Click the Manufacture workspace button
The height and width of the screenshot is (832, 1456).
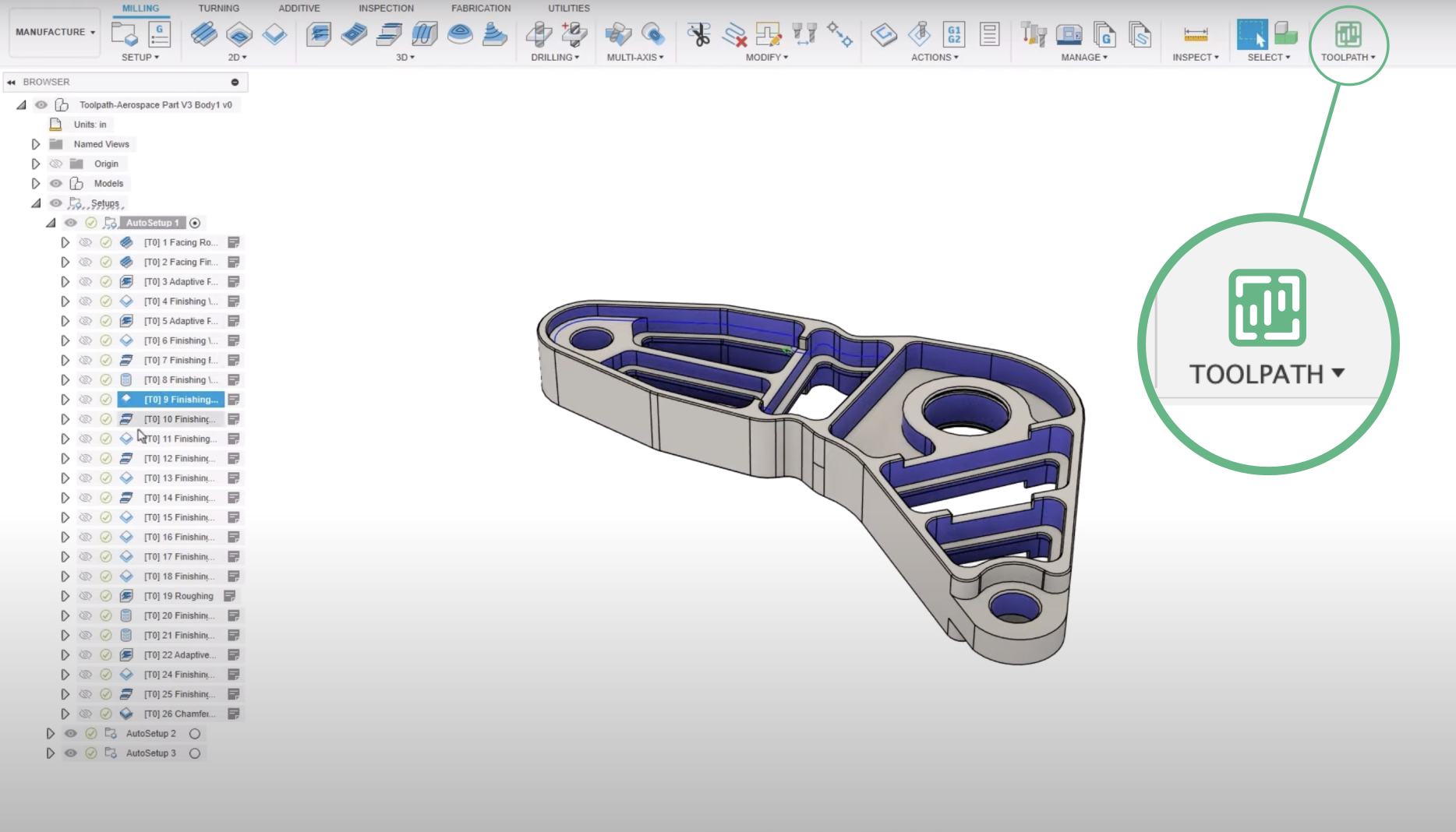[53, 32]
